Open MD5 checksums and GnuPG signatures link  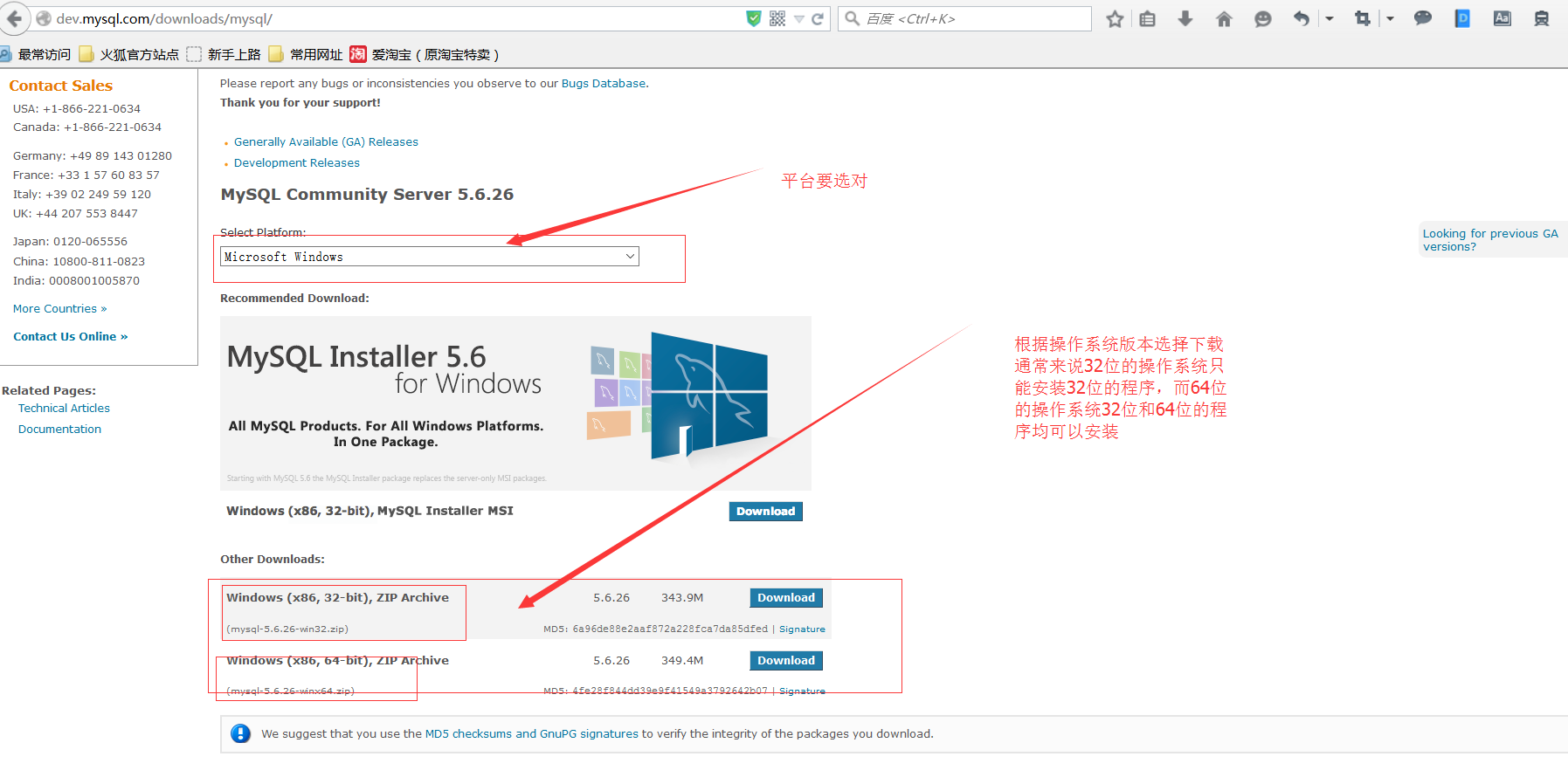[531, 734]
